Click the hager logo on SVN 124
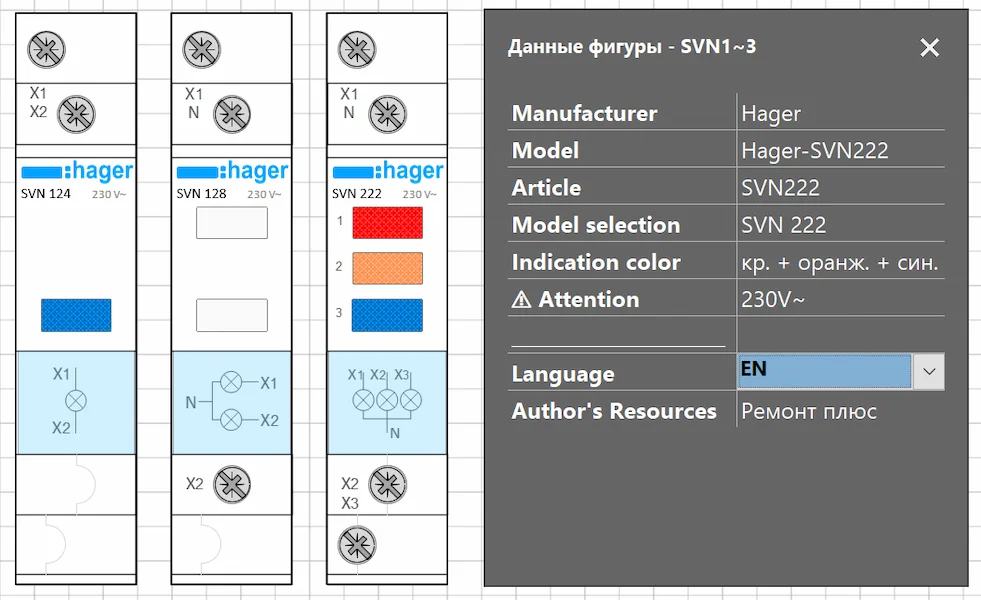Screen dimensions: 981x600 [x=77, y=171]
